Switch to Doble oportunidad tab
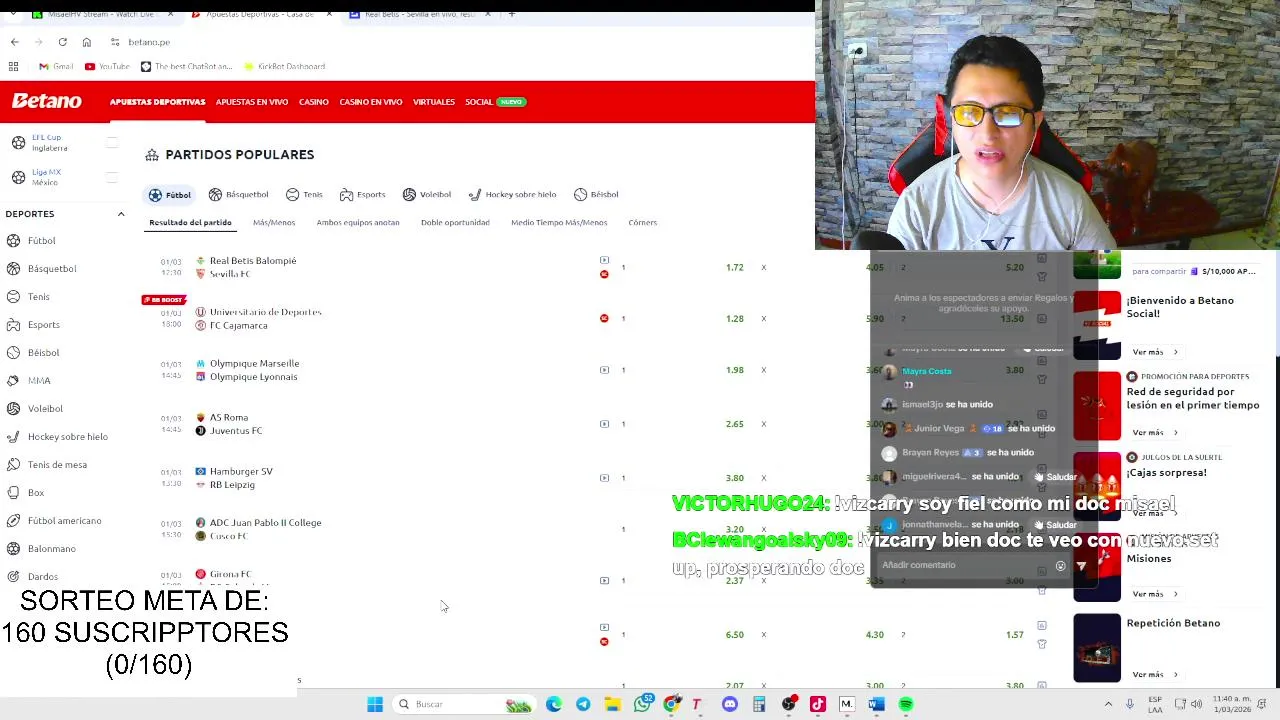 coord(455,222)
